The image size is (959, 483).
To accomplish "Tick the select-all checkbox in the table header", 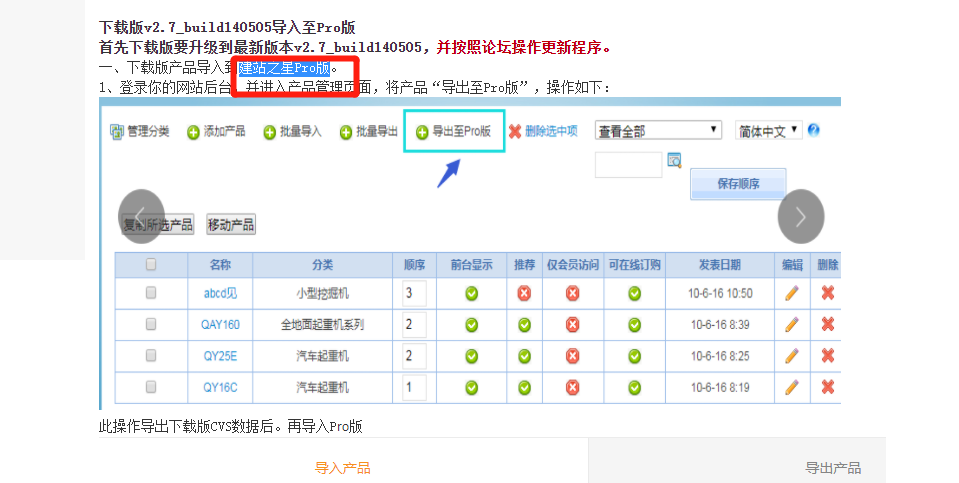I will 151,264.
